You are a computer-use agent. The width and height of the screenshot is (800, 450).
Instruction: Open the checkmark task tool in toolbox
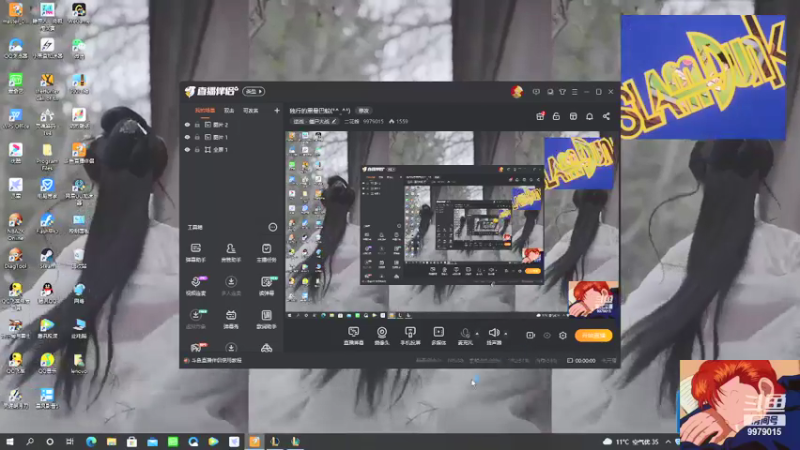coord(266,252)
